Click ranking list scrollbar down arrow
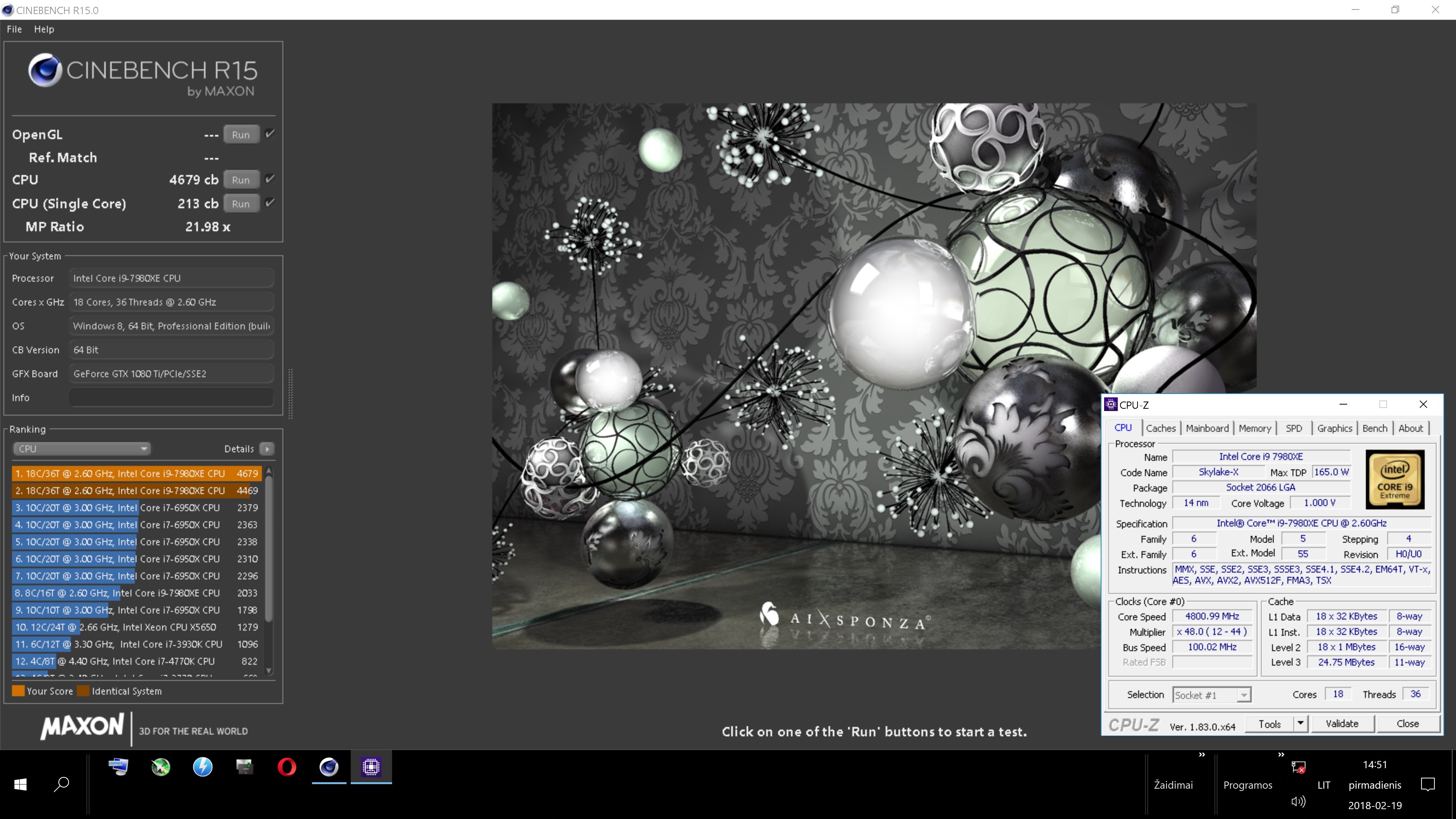Viewport: 1456px width, 819px height. click(269, 671)
